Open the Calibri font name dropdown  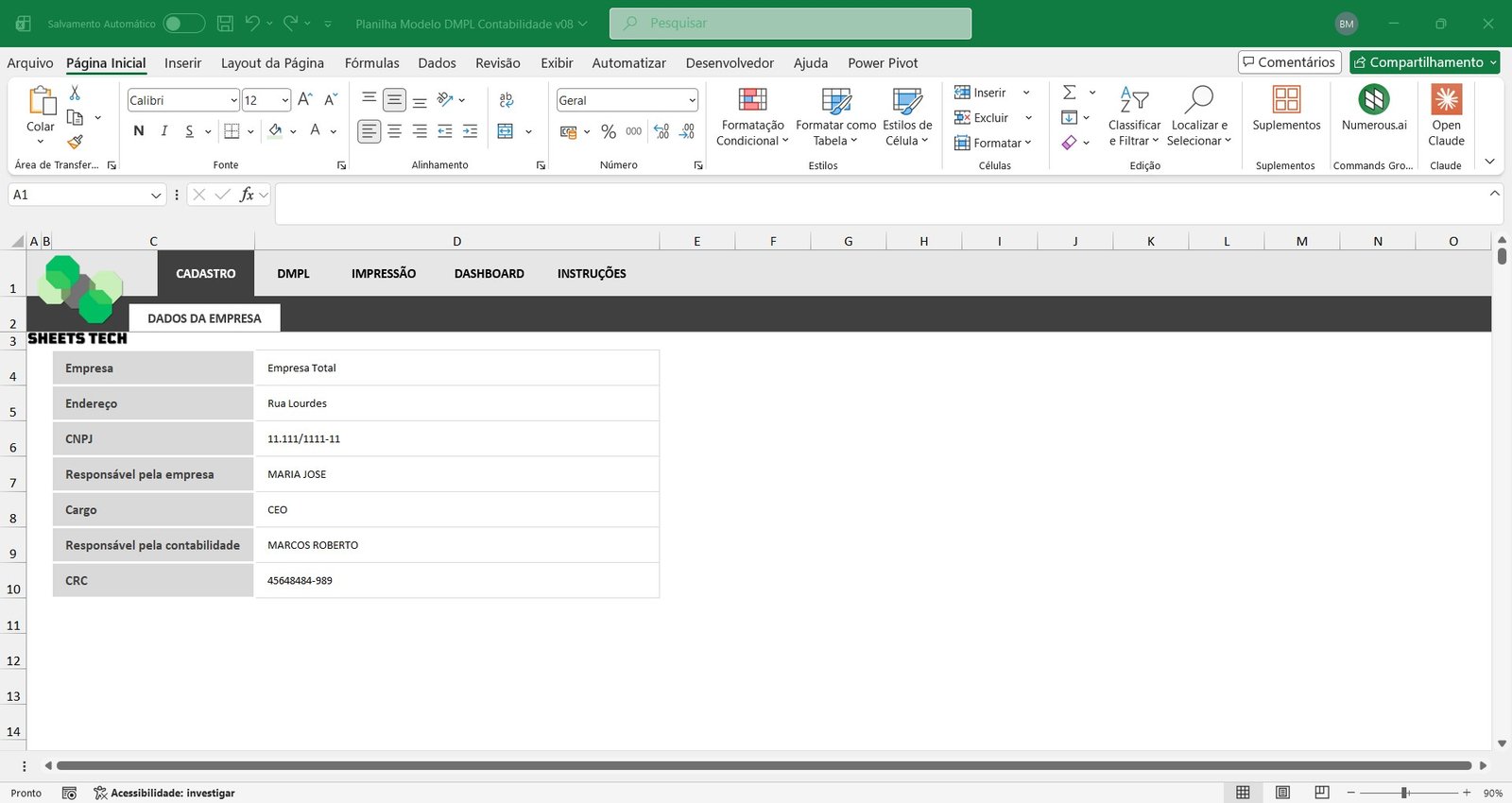(x=233, y=100)
